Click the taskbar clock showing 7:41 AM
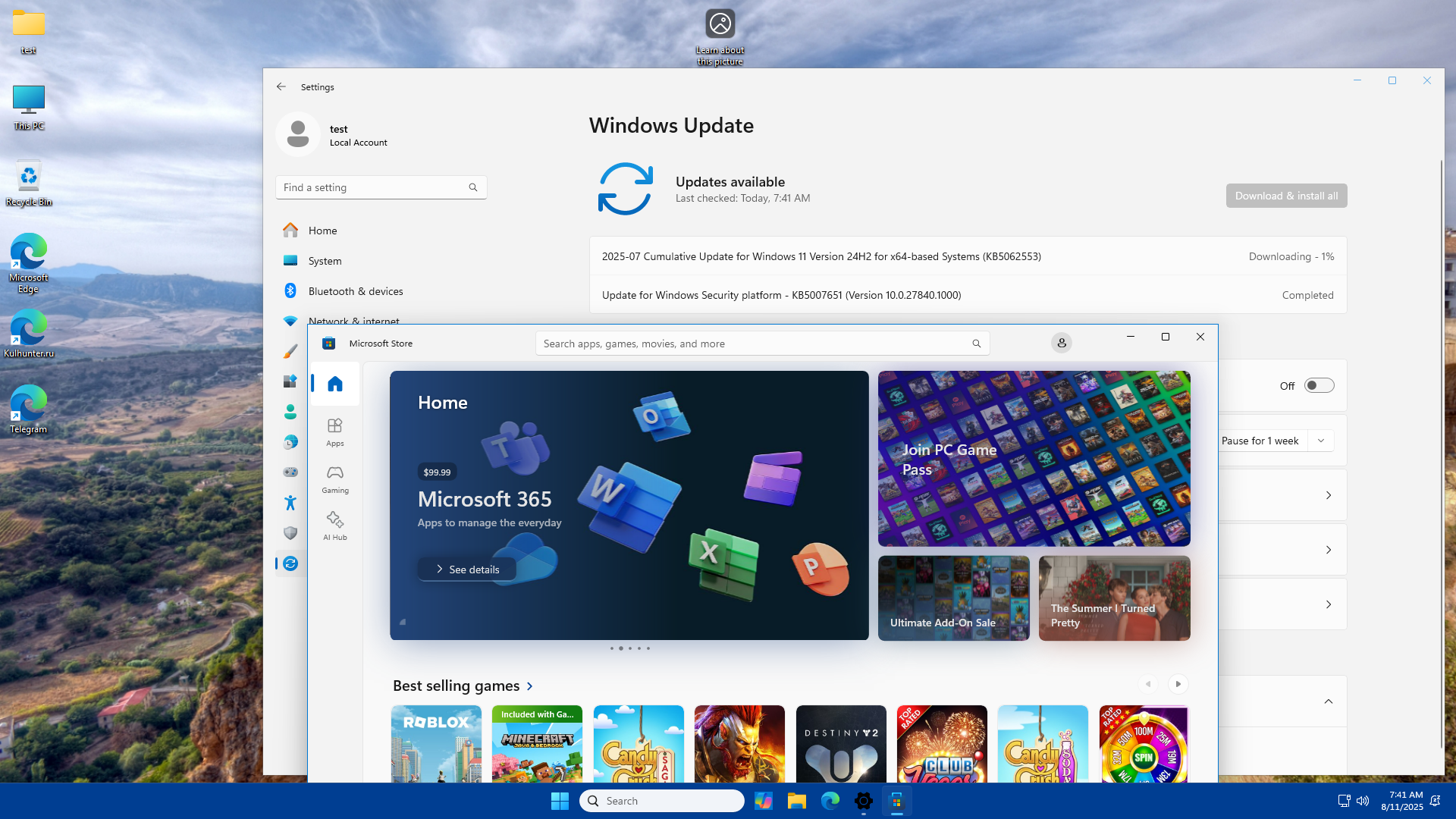The height and width of the screenshot is (819, 1456). point(1401,801)
